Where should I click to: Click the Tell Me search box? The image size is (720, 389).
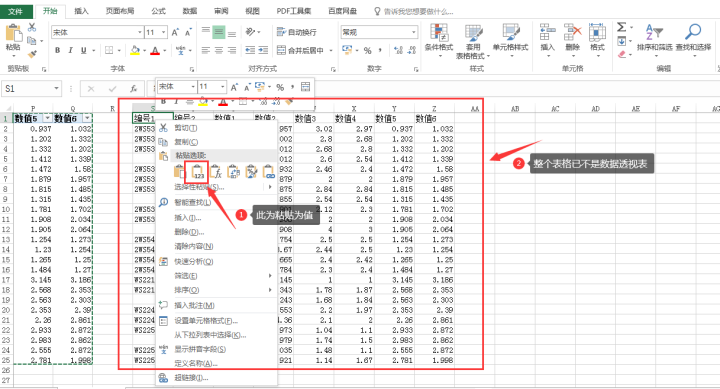coord(414,11)
